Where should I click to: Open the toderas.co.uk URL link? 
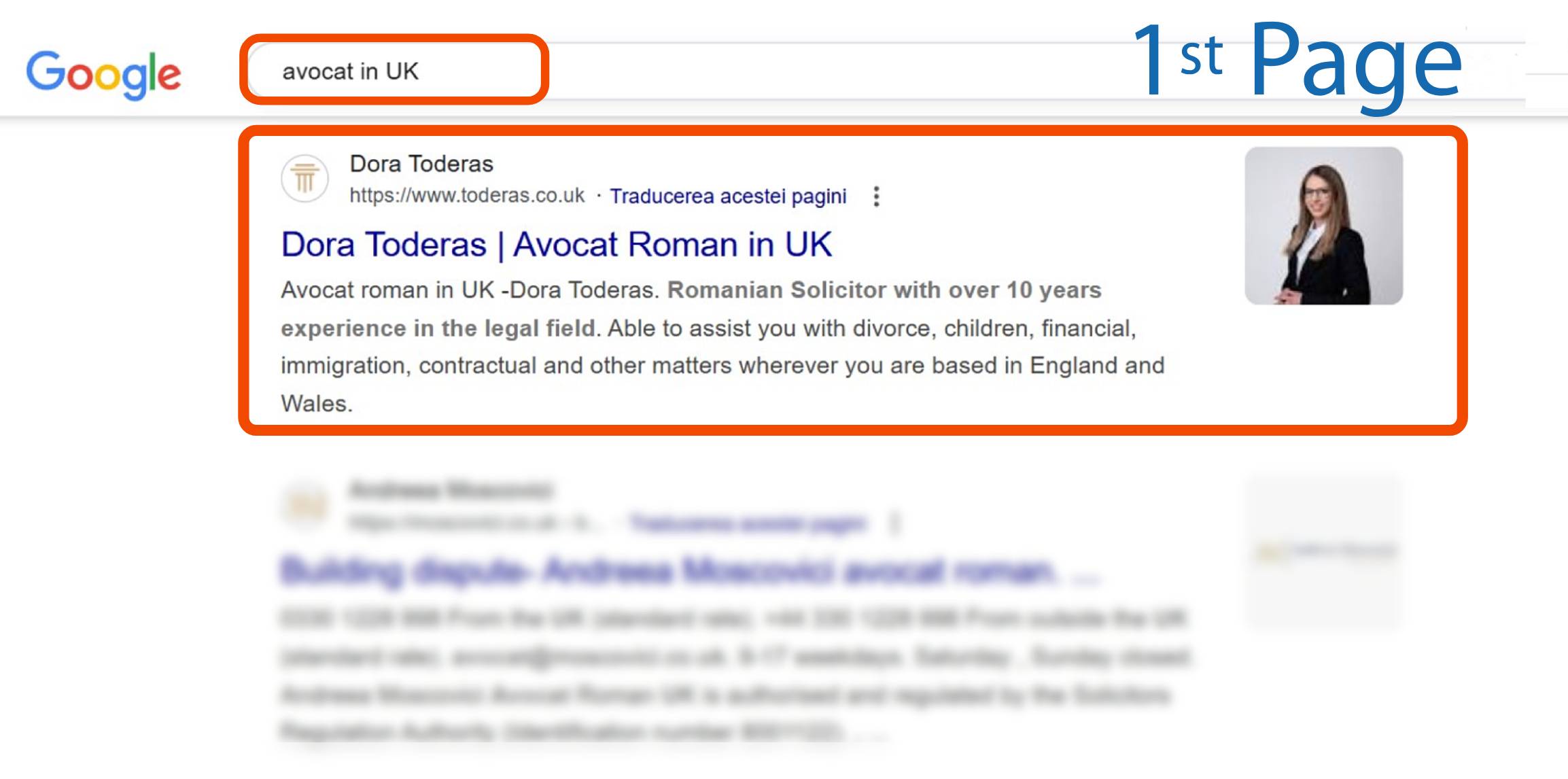tap(467, 196)
